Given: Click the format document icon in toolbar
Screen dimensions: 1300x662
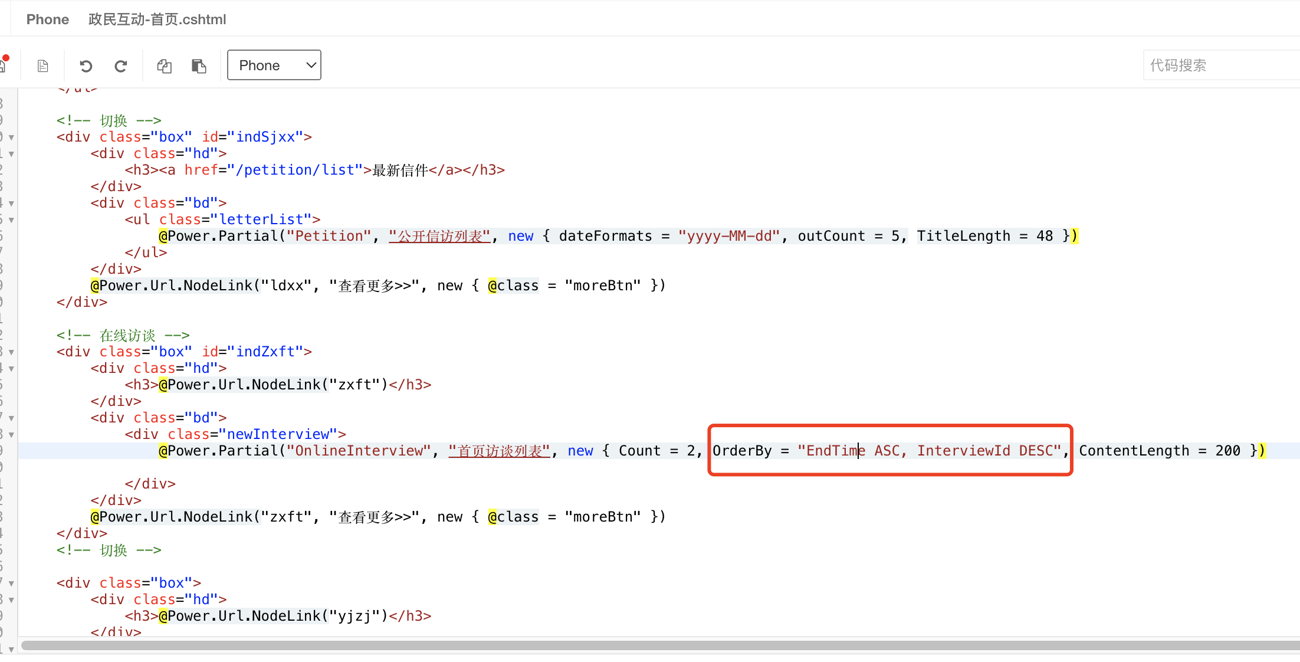Looking at the screenshot, I should (x=43, y=66).
